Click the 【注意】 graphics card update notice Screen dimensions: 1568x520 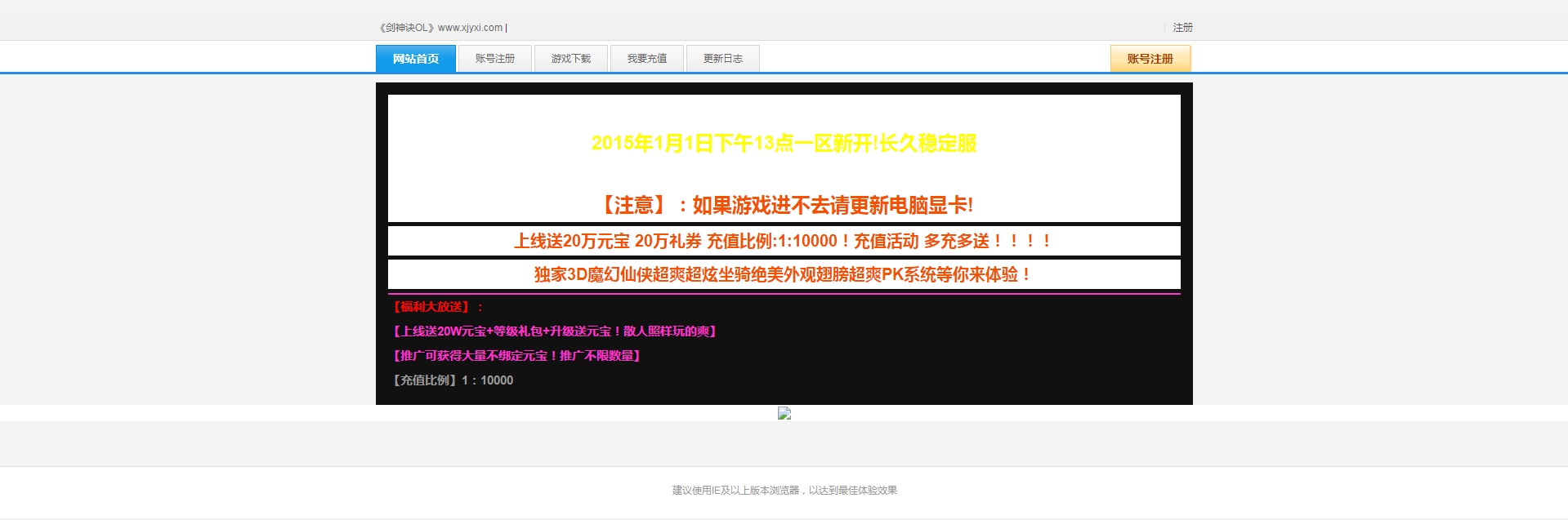[x=784, y=205]
